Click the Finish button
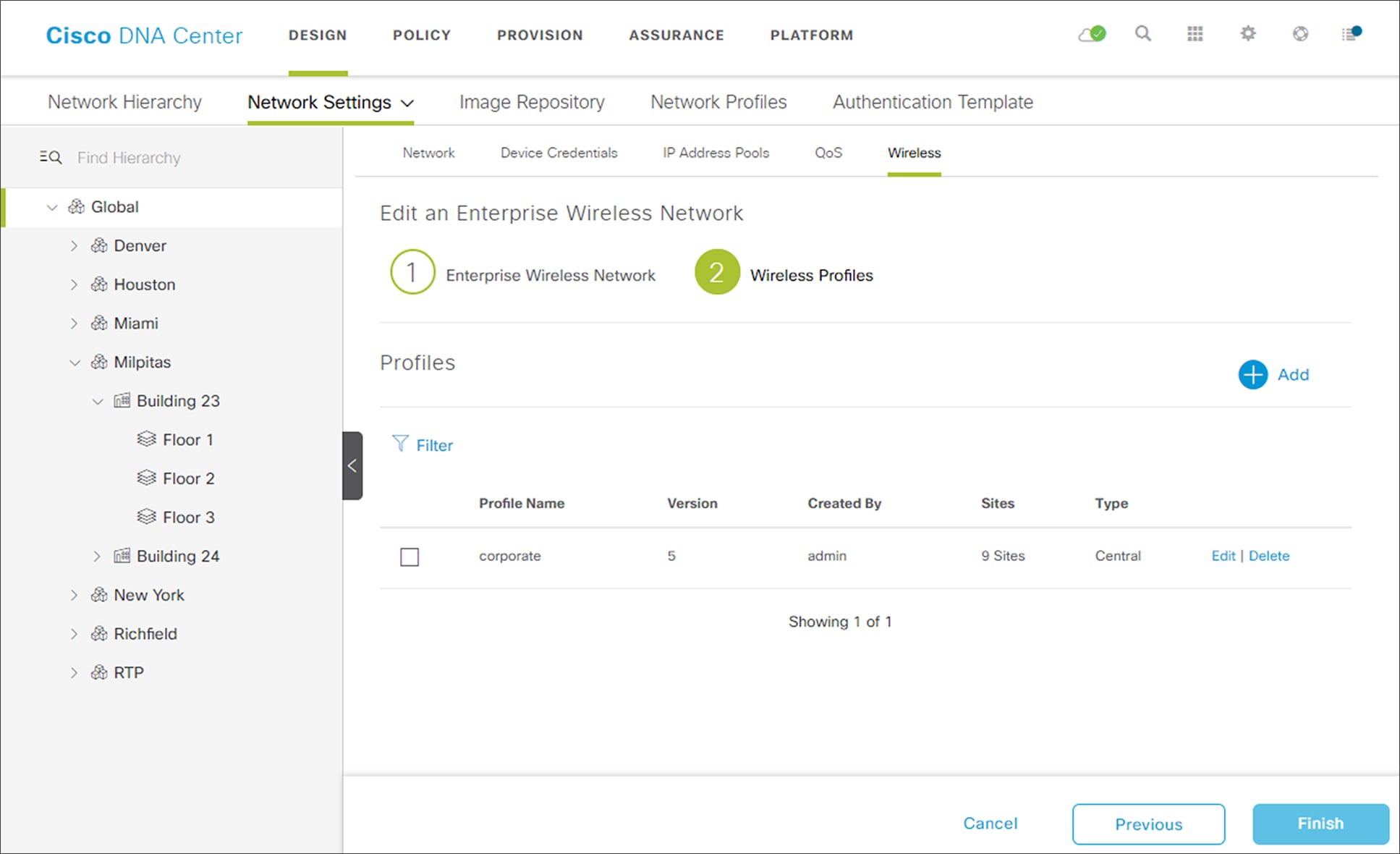Viewport: 1400px width, 854px height. (x=1320, y=824)
